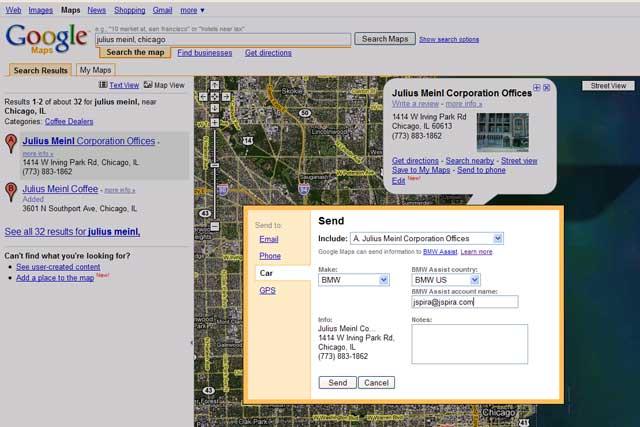The image size is (640, 427).
Task: Open Gmail from the top bar
Action: [162, 10]
